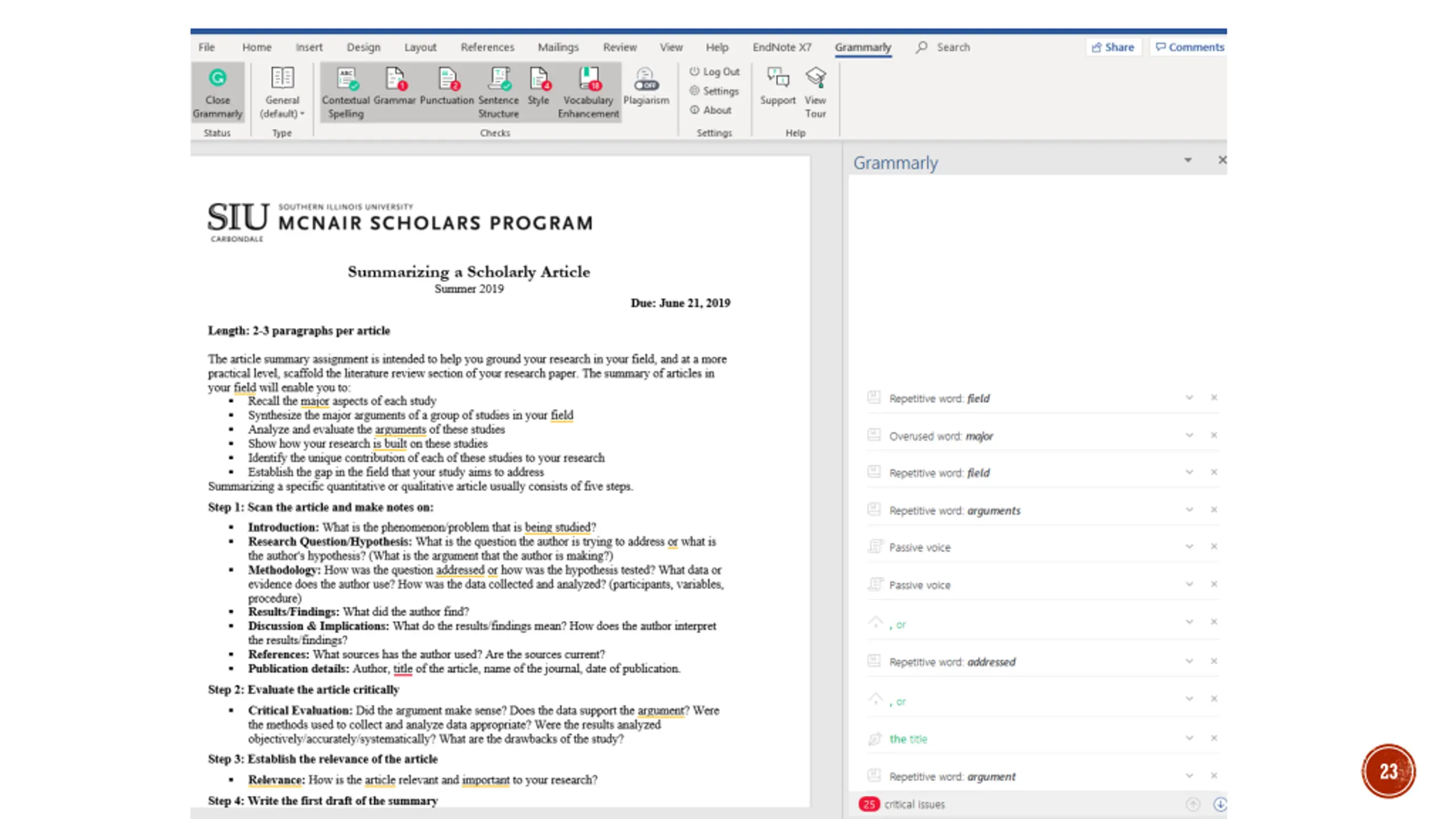Dismiss the 'the title' suggestion
1456x819 pixels.
click(x=1214, y=738)
